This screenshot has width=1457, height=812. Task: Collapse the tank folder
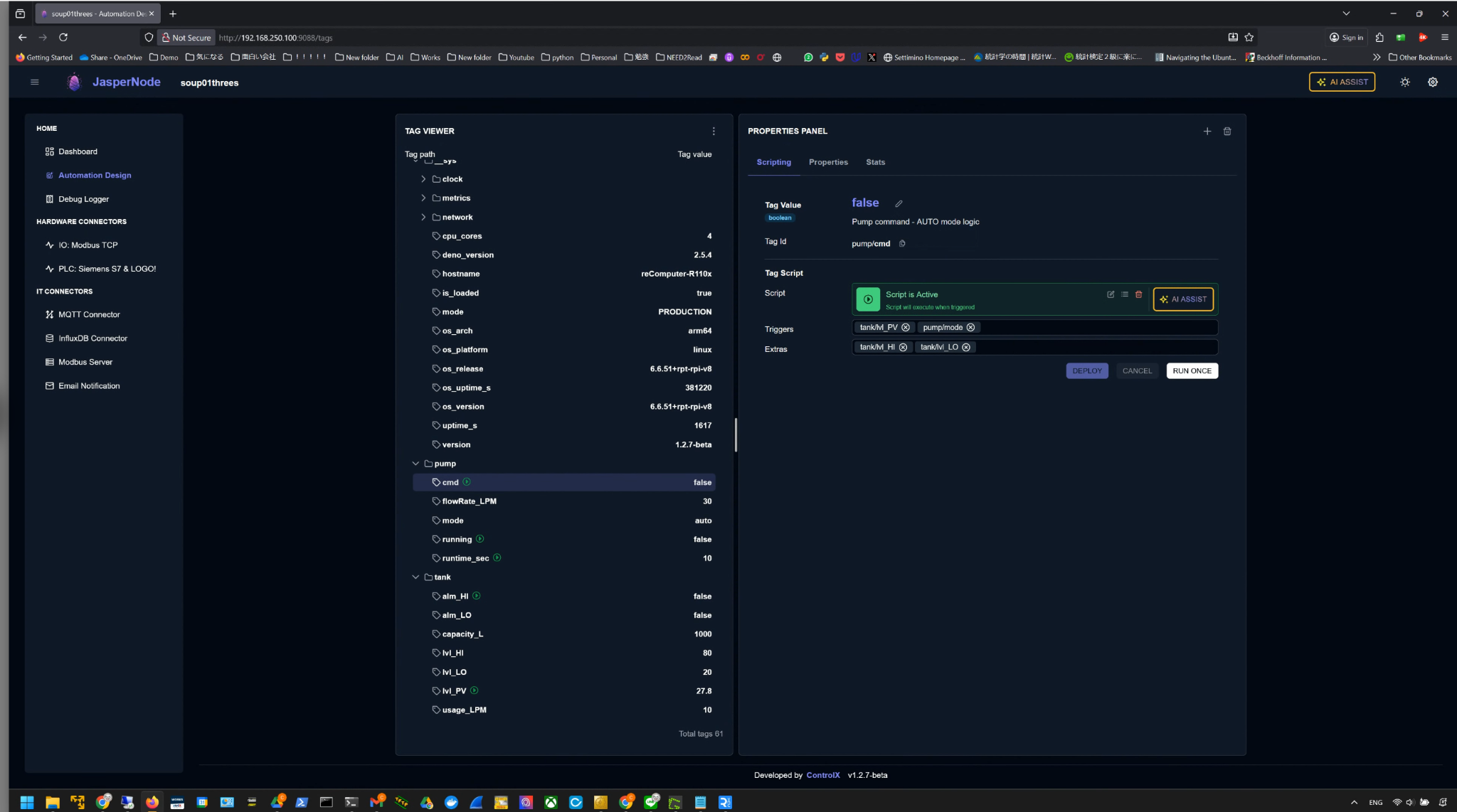(415, 577)
